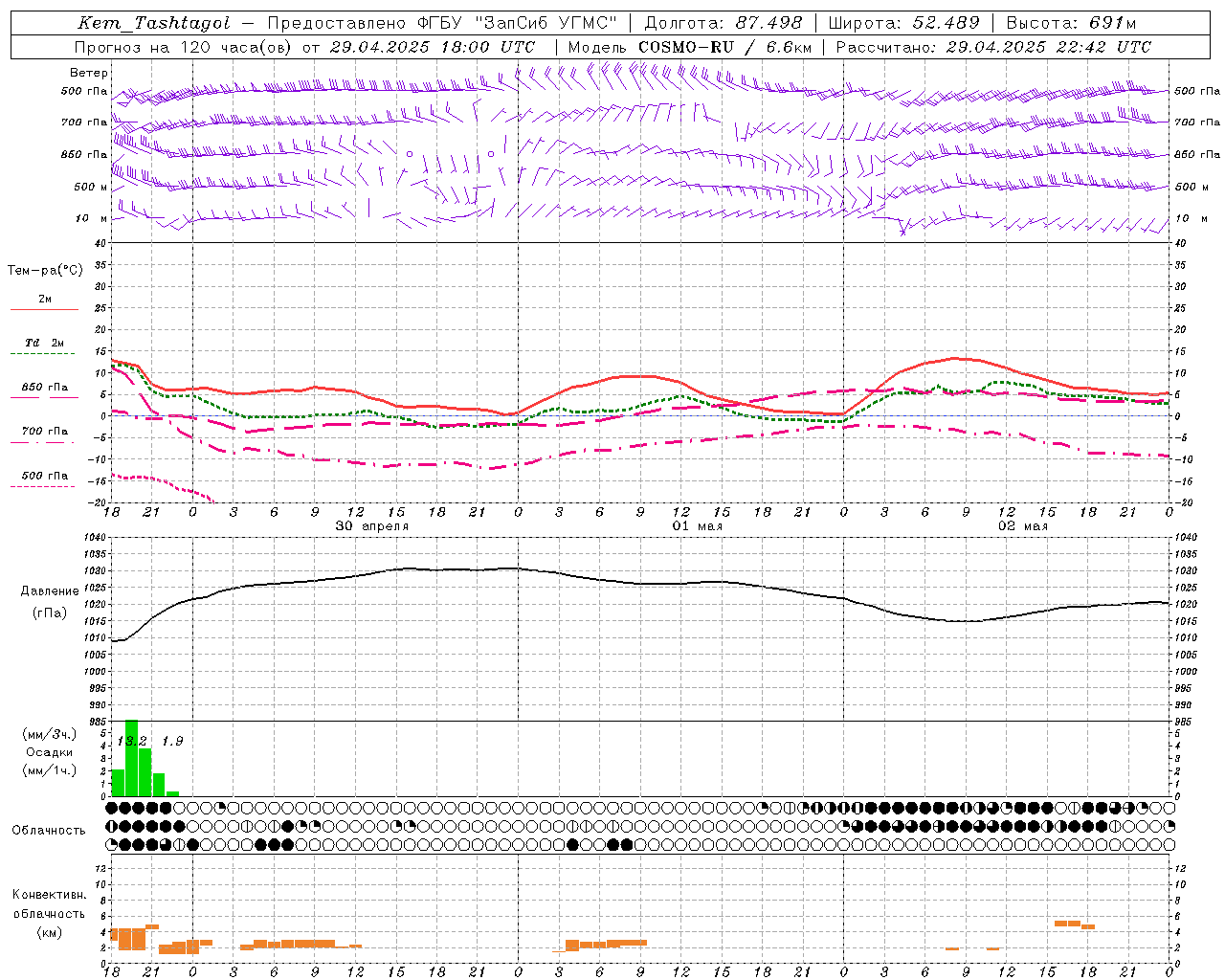Click the 01 мая date label
This screenshot has height=980, width=1225.
(x=698, y=526)
